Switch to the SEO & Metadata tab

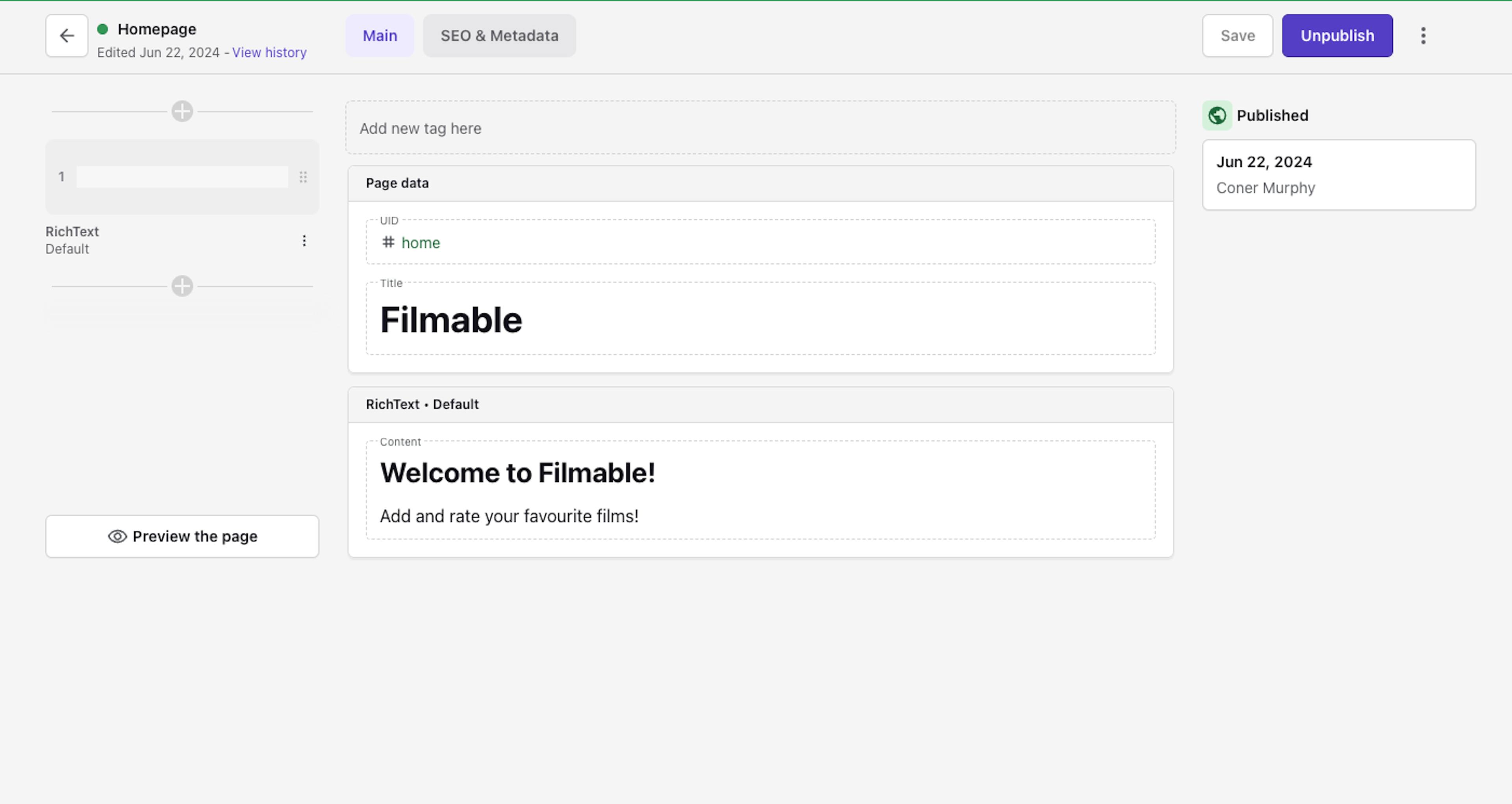tap(499, 35)
